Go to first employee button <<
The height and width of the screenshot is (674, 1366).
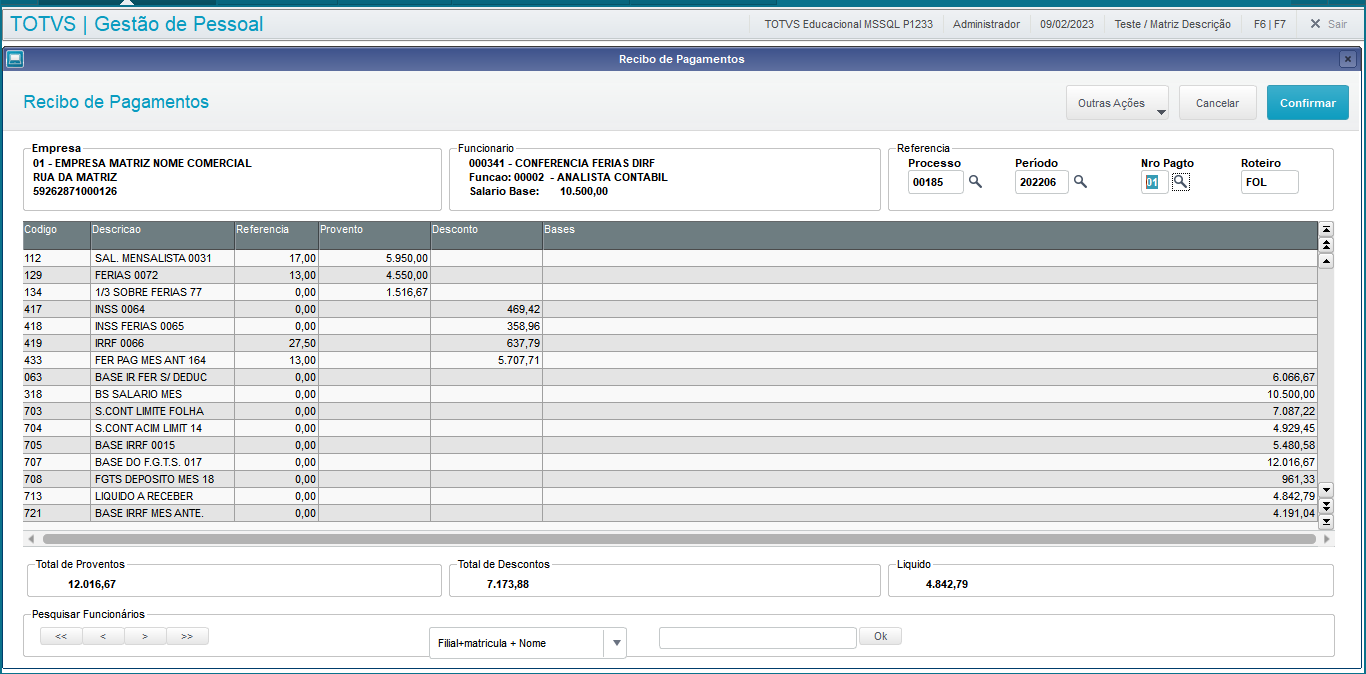click(x=61, y=636)
